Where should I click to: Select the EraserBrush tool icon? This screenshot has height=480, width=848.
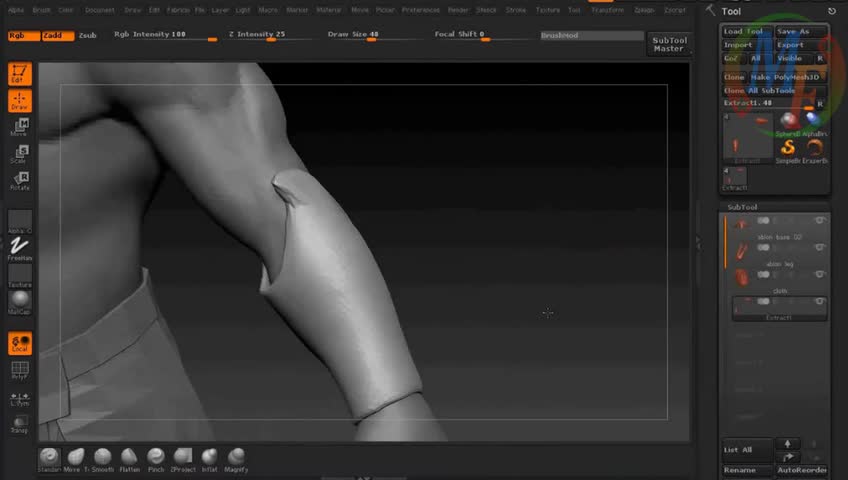814,151
